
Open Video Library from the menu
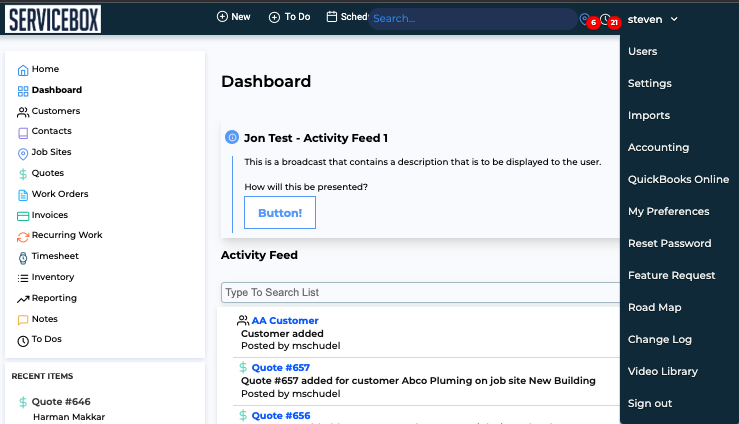click(x=662, y=372)
